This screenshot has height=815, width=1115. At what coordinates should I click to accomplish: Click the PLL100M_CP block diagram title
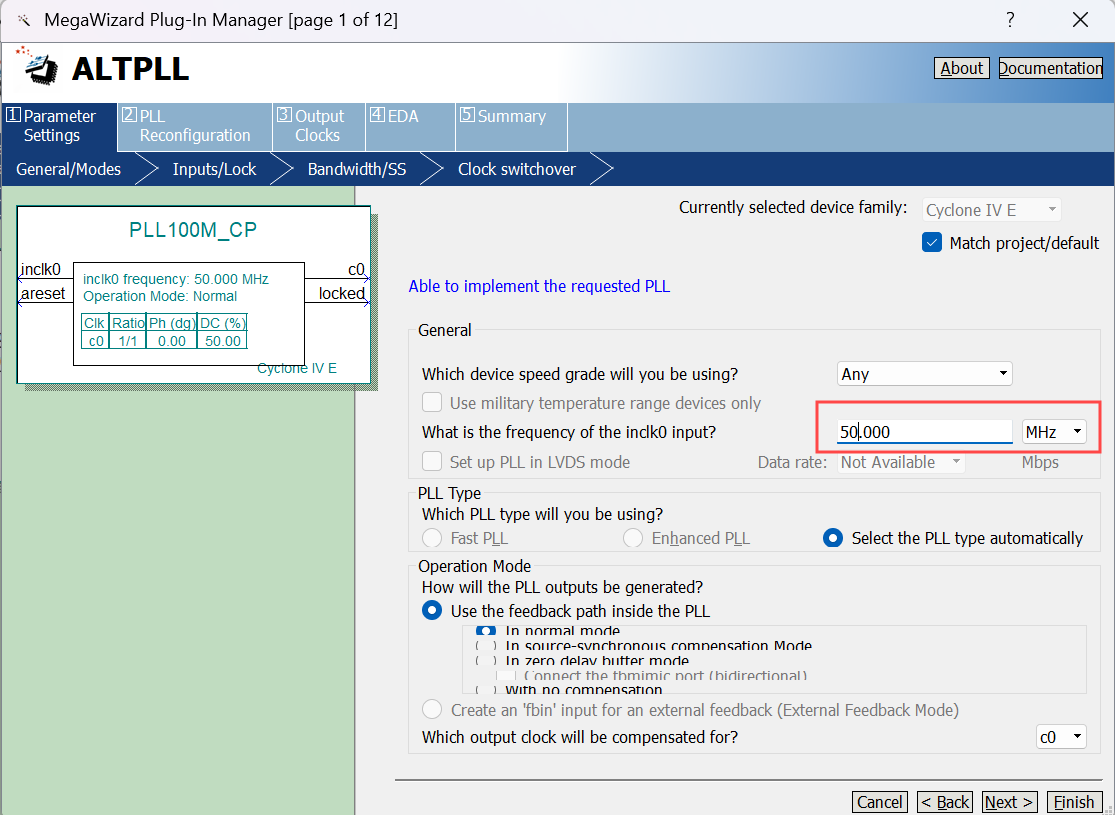click(x=193, y=230)
